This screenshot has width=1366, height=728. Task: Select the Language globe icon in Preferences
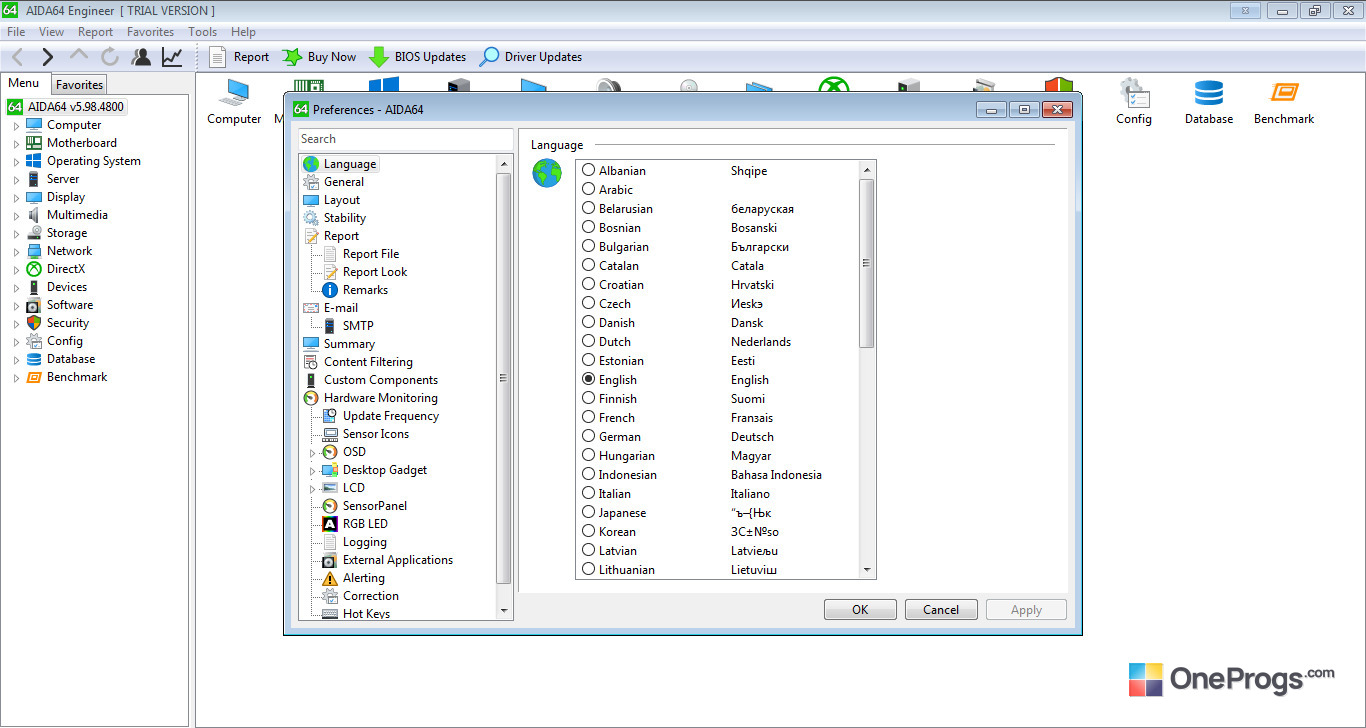click(x=311, y=164)
